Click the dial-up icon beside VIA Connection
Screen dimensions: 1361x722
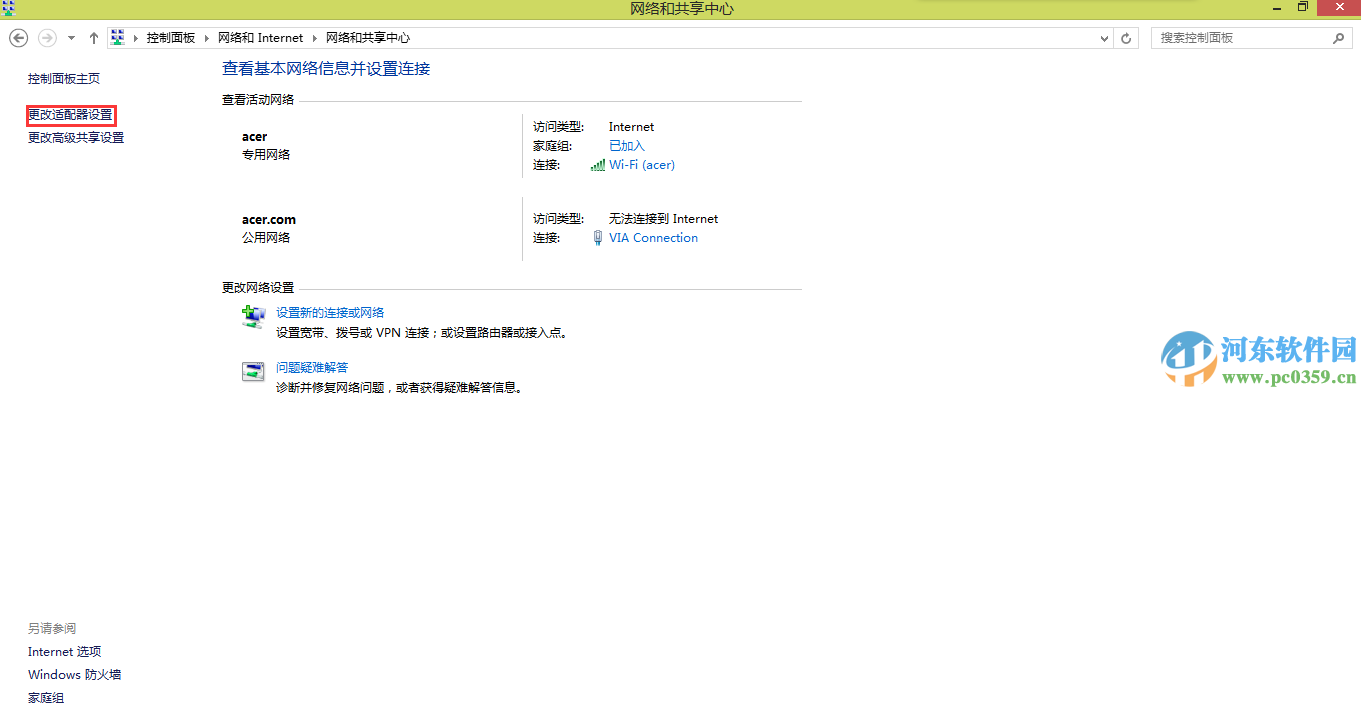coord(597,237)
